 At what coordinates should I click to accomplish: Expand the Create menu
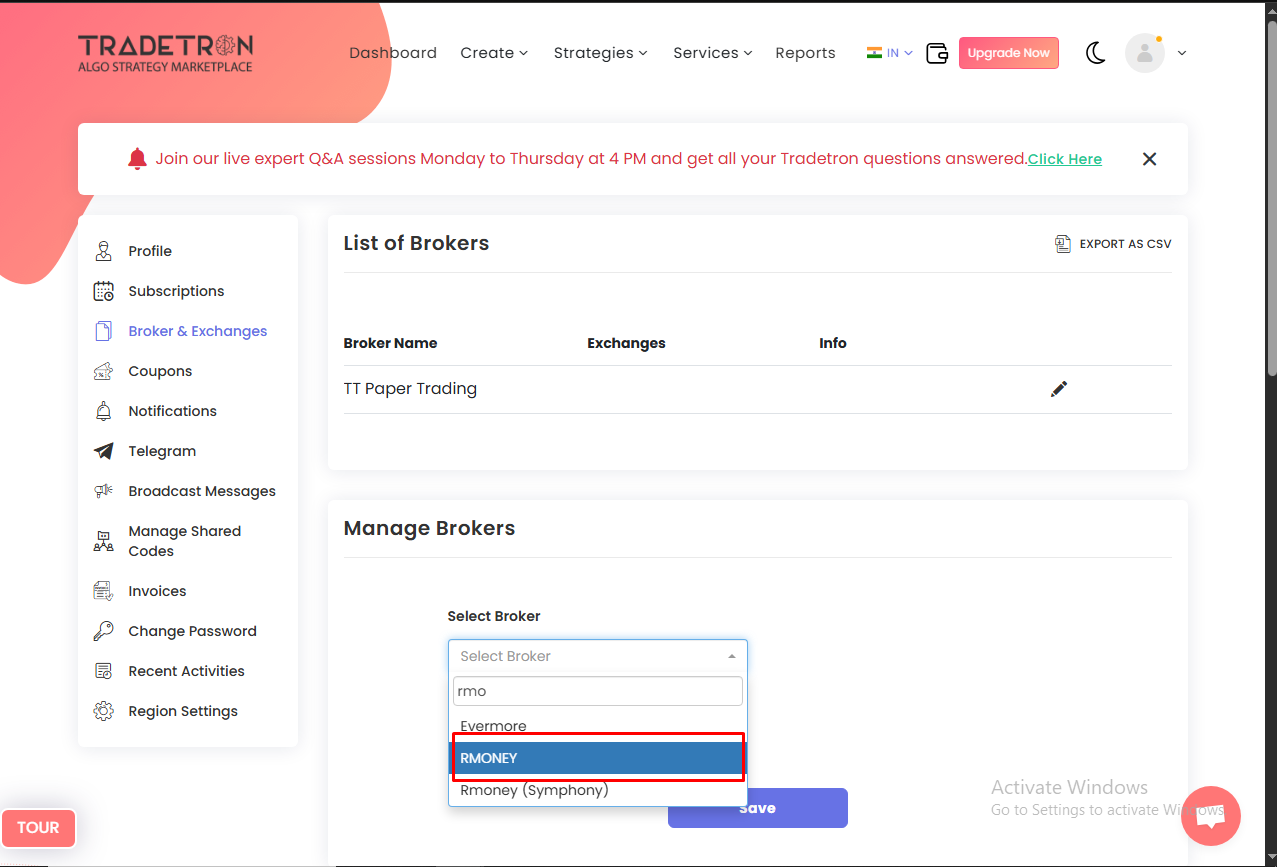pyautogui.click(x=494, y=53)
